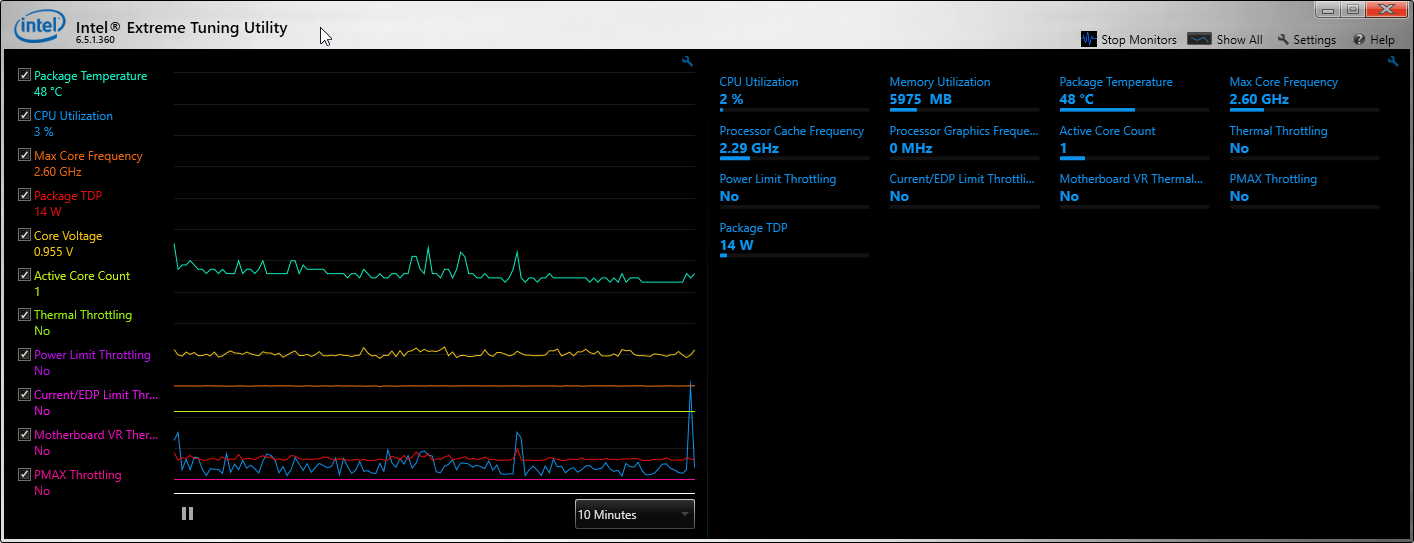Toggle Package TDP checkbox

click(x=24, y=195)
